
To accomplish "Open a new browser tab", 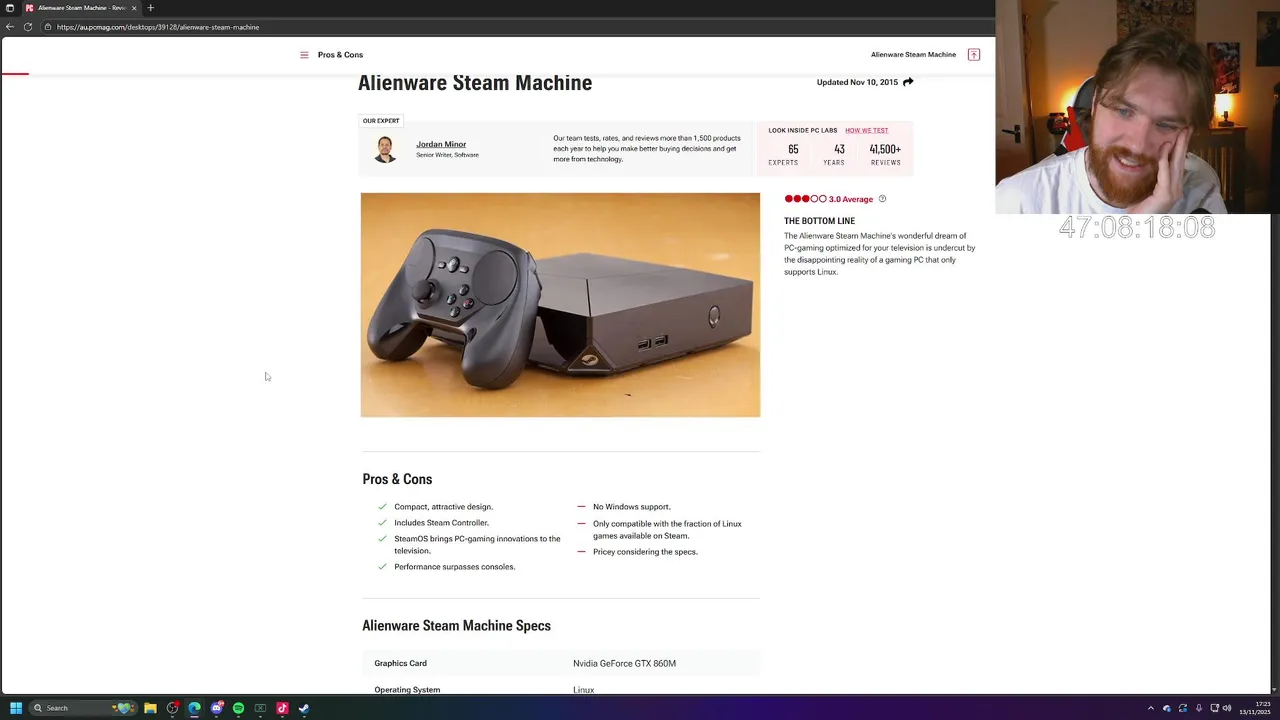I will [151, 8].
